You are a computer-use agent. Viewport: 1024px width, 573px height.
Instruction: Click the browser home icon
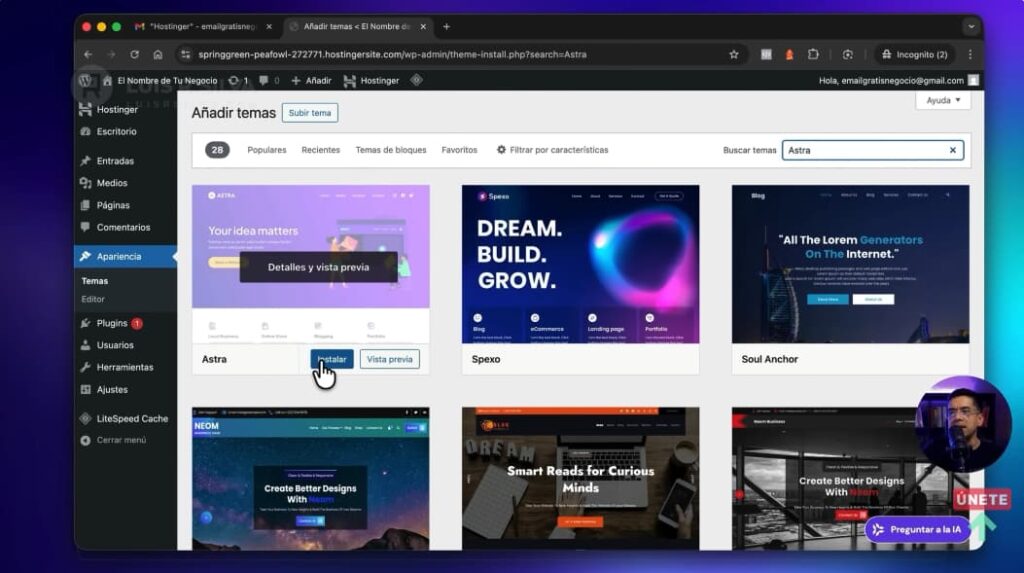(x=157, y=54)
